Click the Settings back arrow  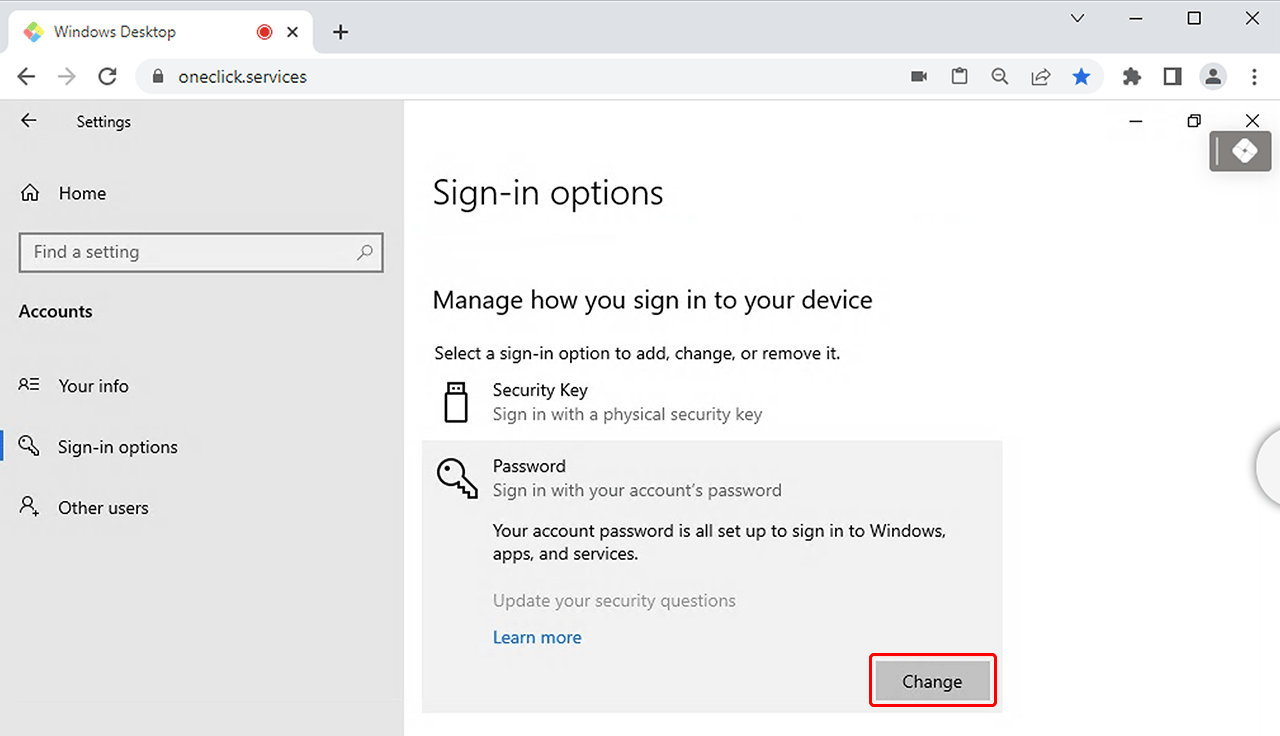[x=29, y=121]
